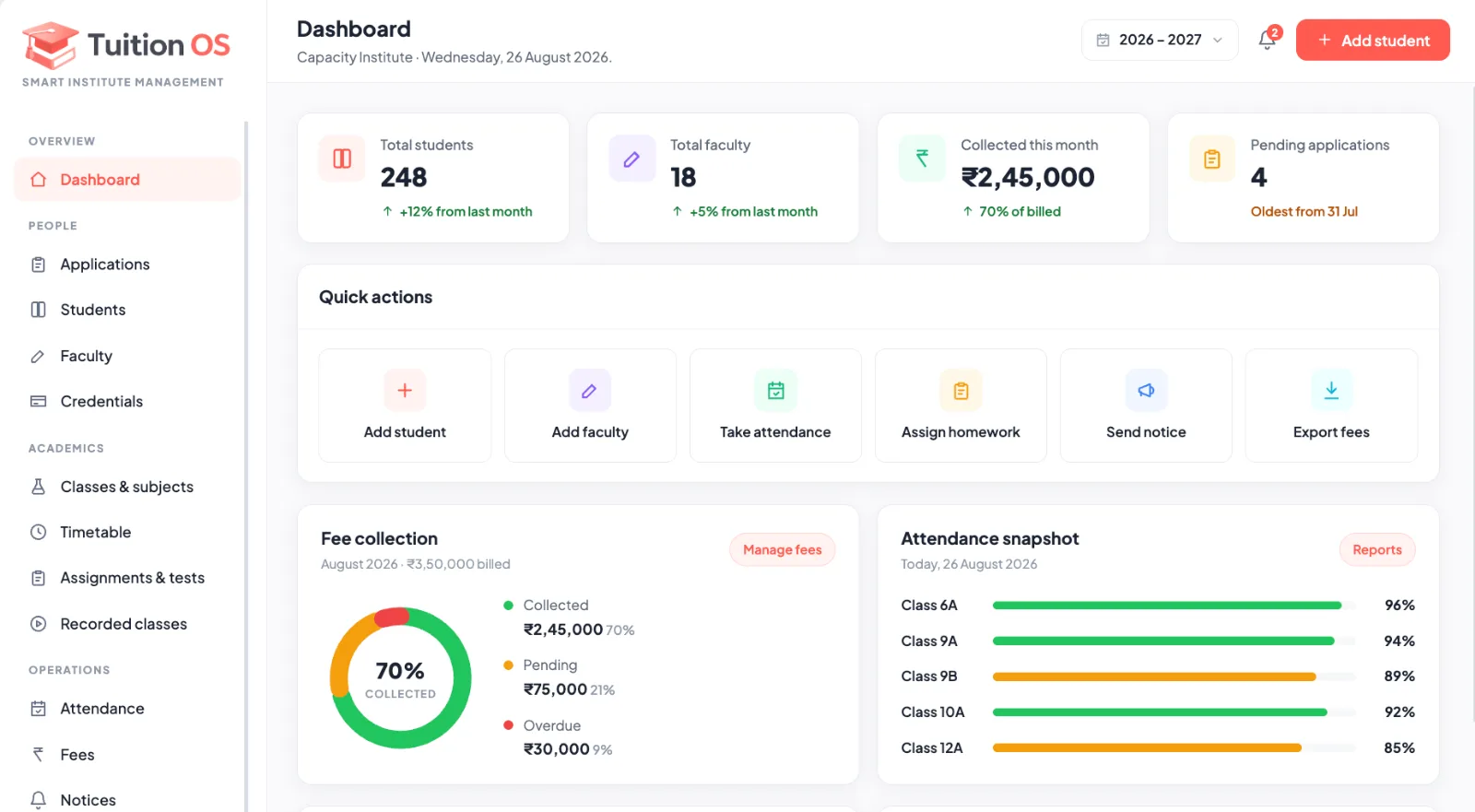The image size is (1475, 812).
Task: Click the red Add student button in header
Action: [1373, 40]
